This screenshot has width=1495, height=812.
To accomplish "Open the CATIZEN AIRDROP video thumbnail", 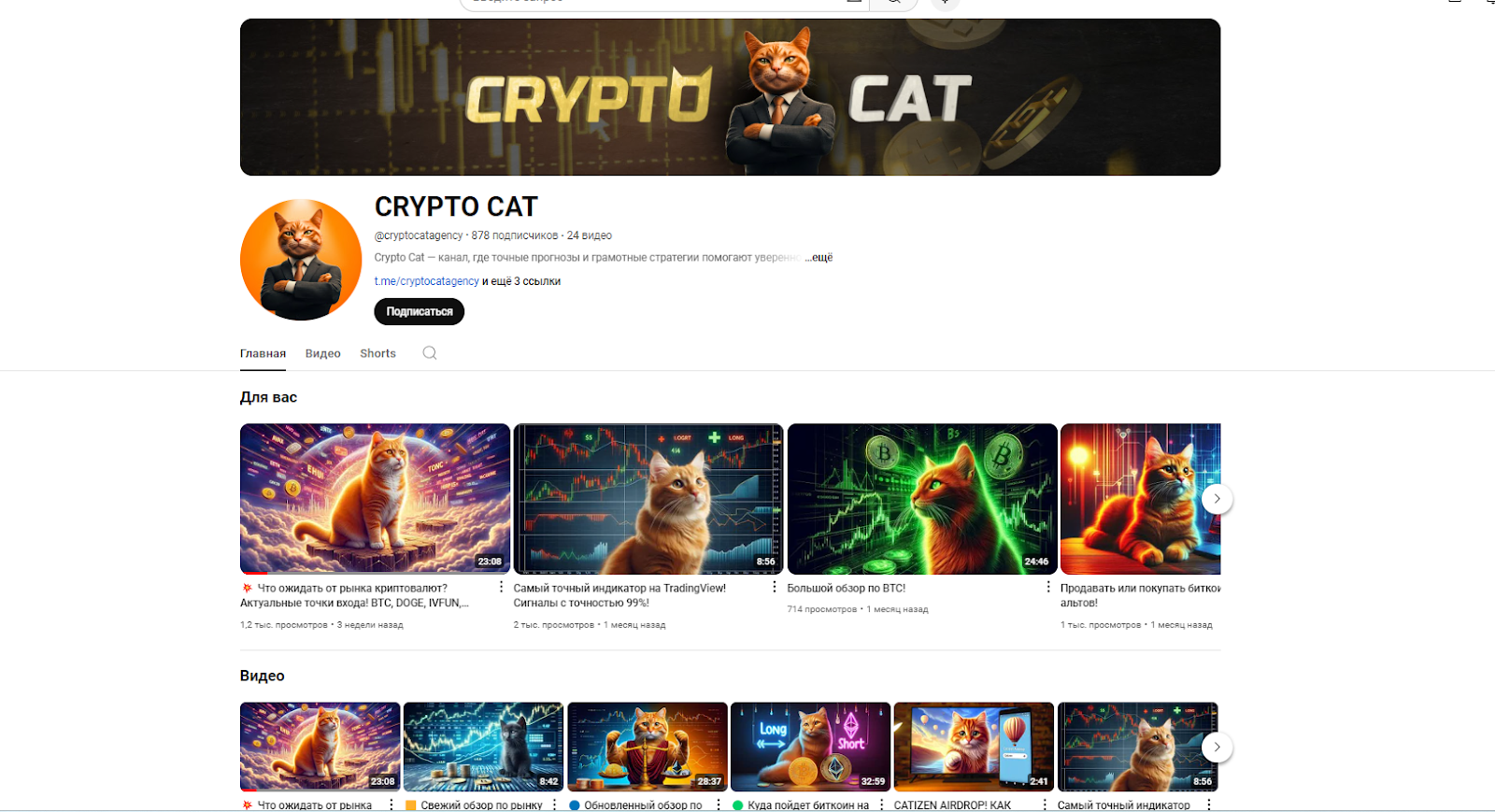I will [x=974, y=747].
